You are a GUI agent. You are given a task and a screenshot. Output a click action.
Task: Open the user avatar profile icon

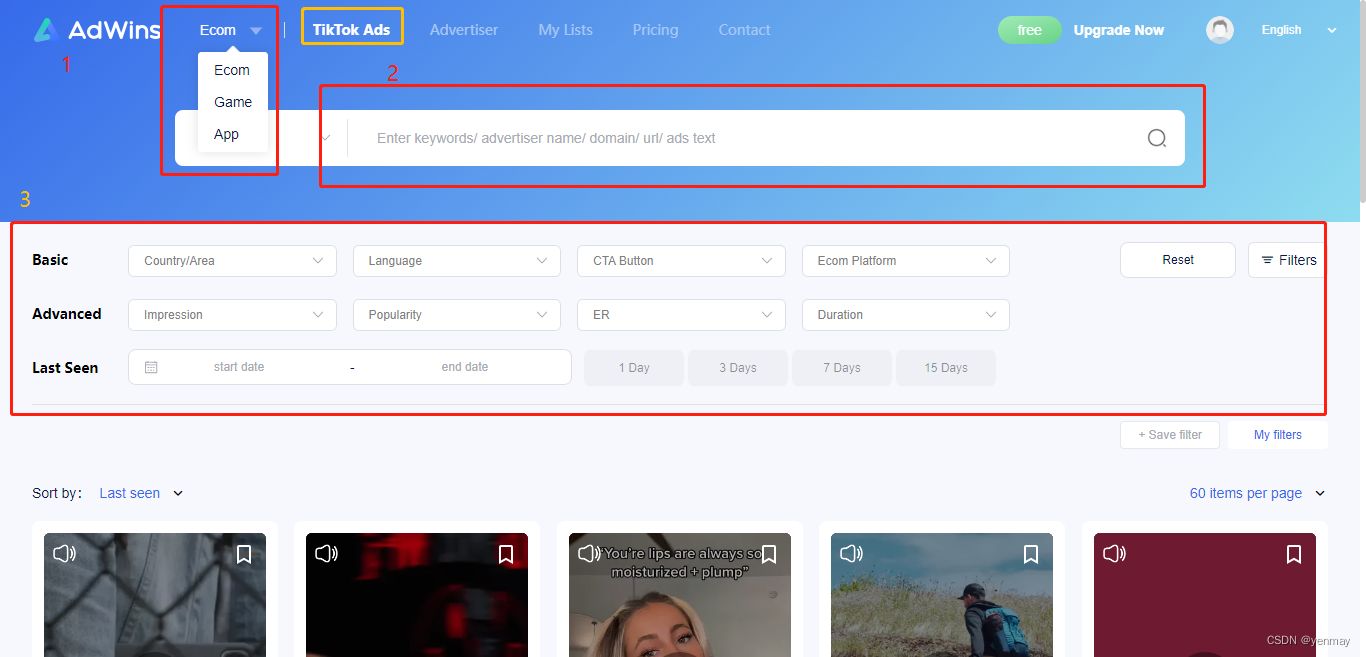(x=1220, y=30)
